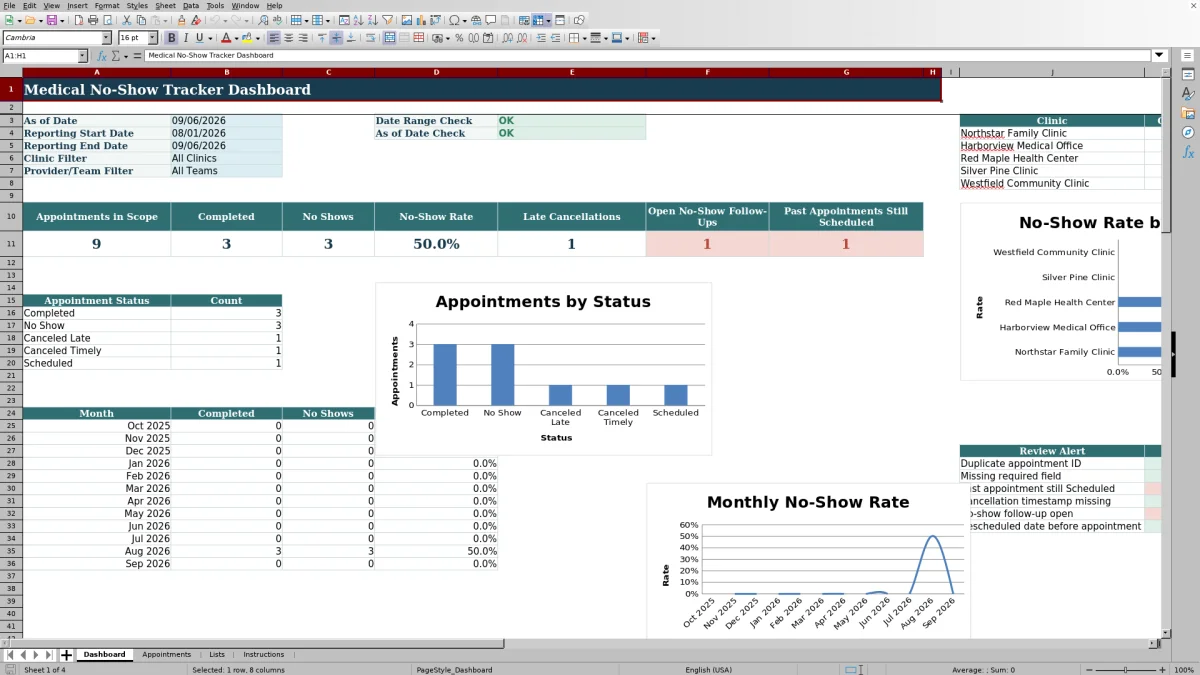Toggle Wrap Text button
This screenshot has height=675, width=1200.
click(x=369, y=38)
